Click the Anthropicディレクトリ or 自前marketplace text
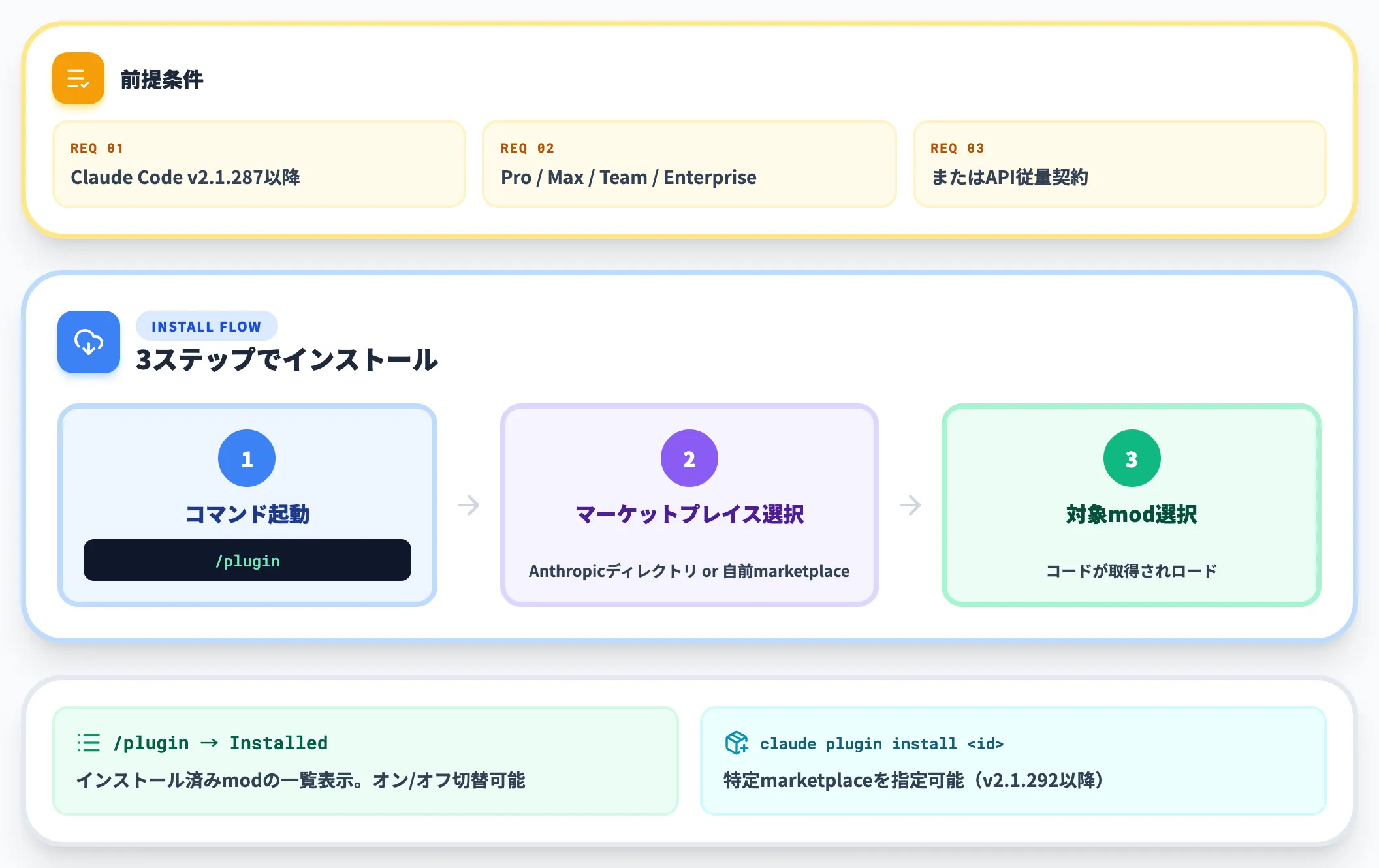1379x868 pixels. coord(689,571)
